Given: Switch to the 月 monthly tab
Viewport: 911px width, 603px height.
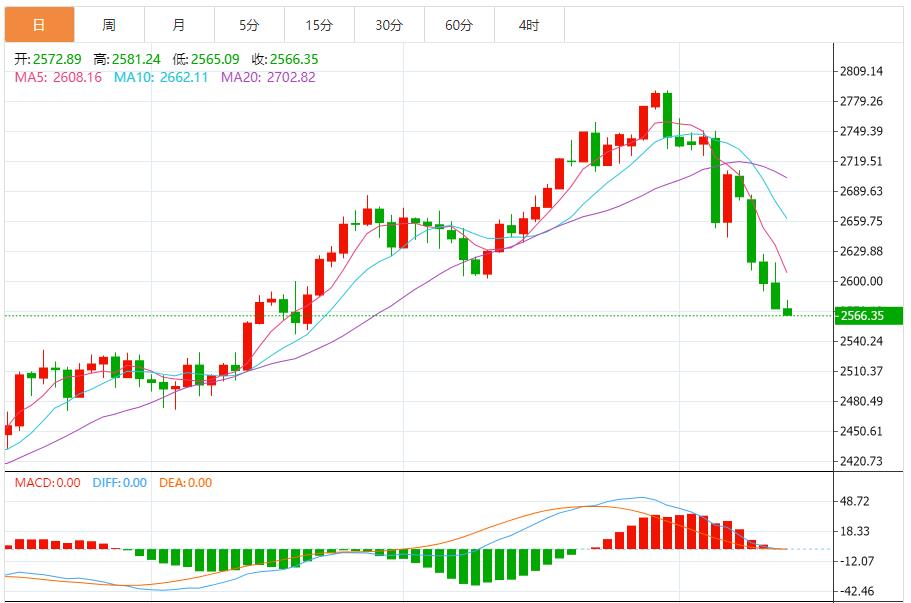Looking at the screenshot, I should (180, 25).
